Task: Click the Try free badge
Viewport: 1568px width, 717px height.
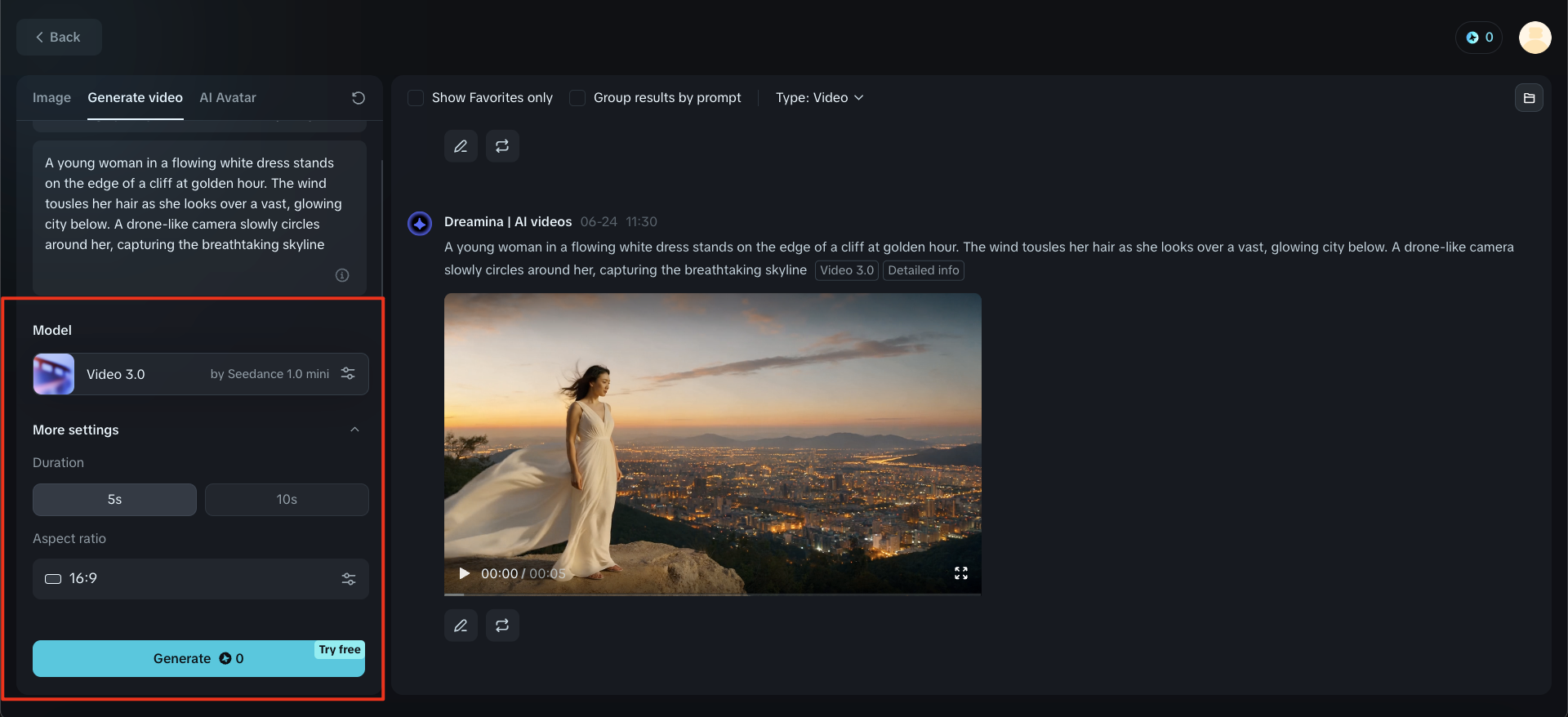Action: pos(340,649)
